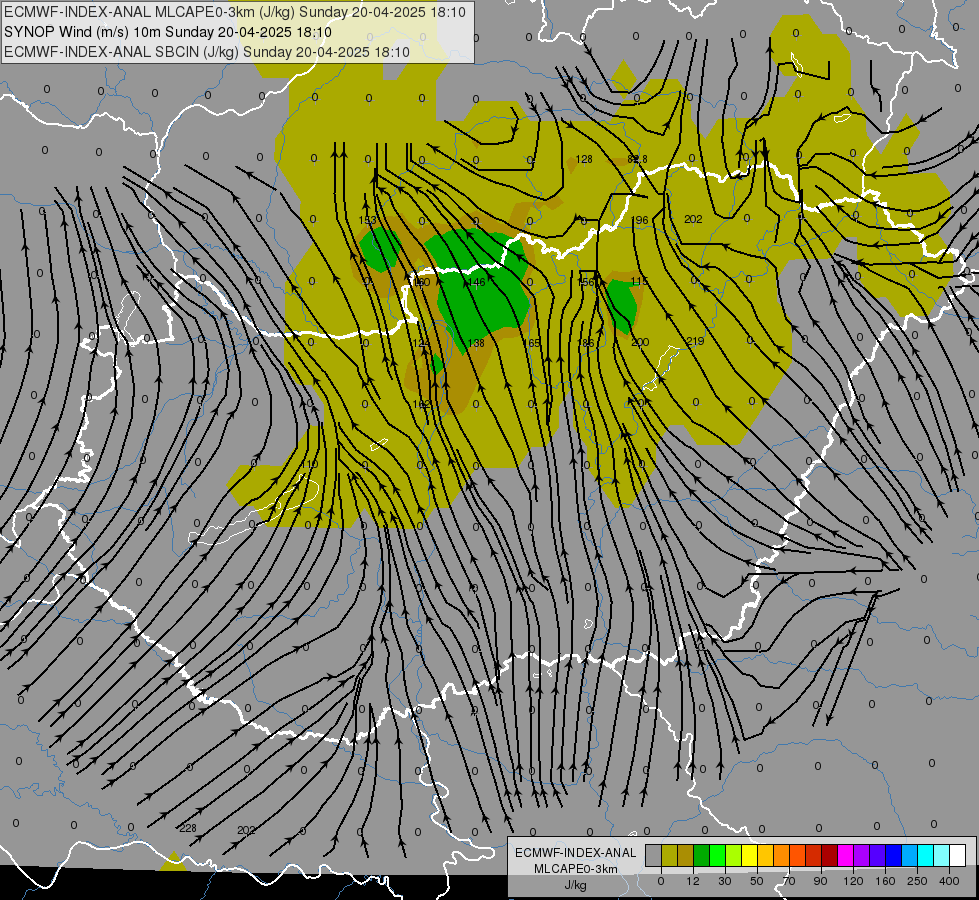Select the legend tick value 50

(757, 881)
